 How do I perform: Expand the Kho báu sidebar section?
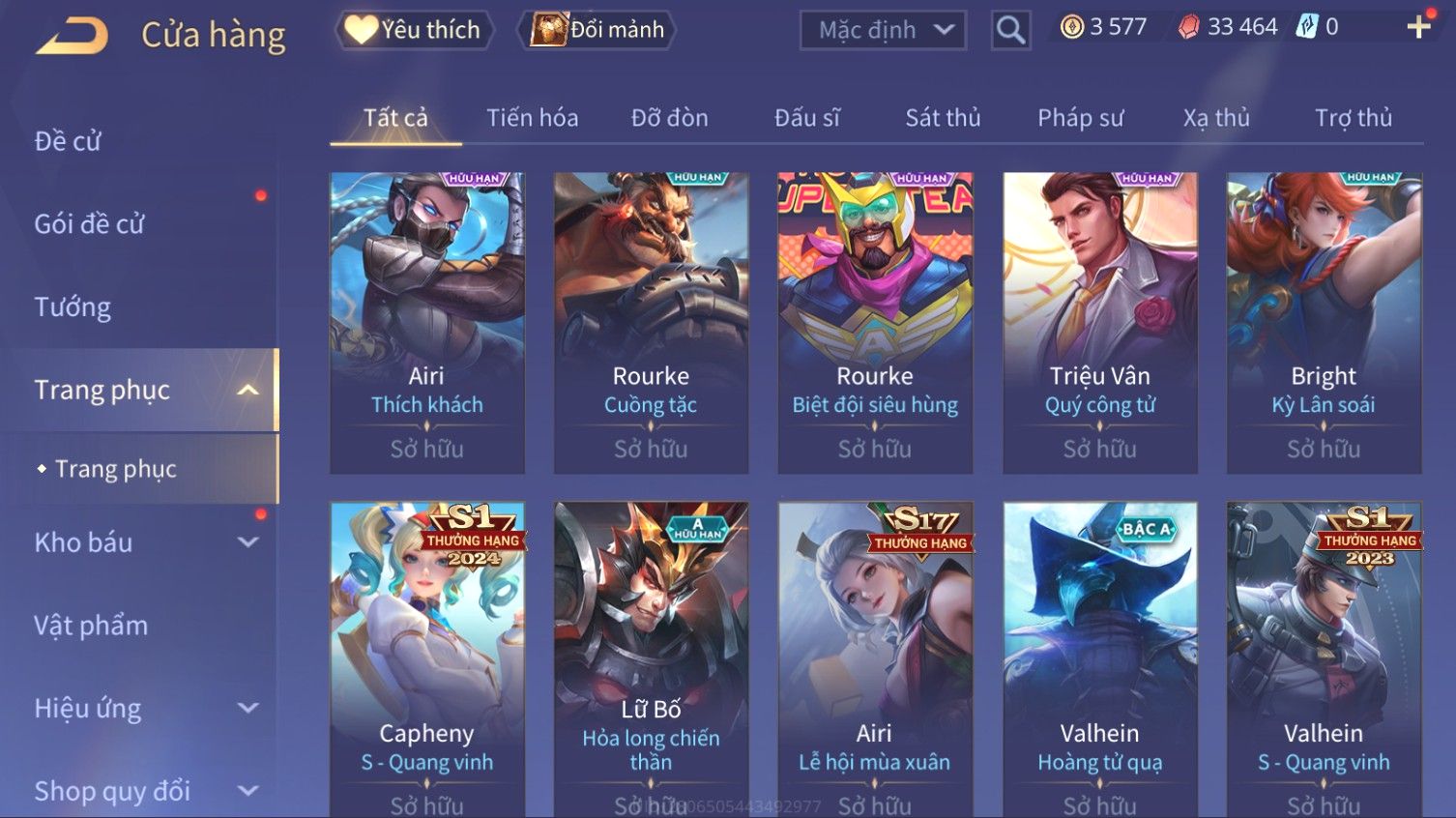coord(248,542)
